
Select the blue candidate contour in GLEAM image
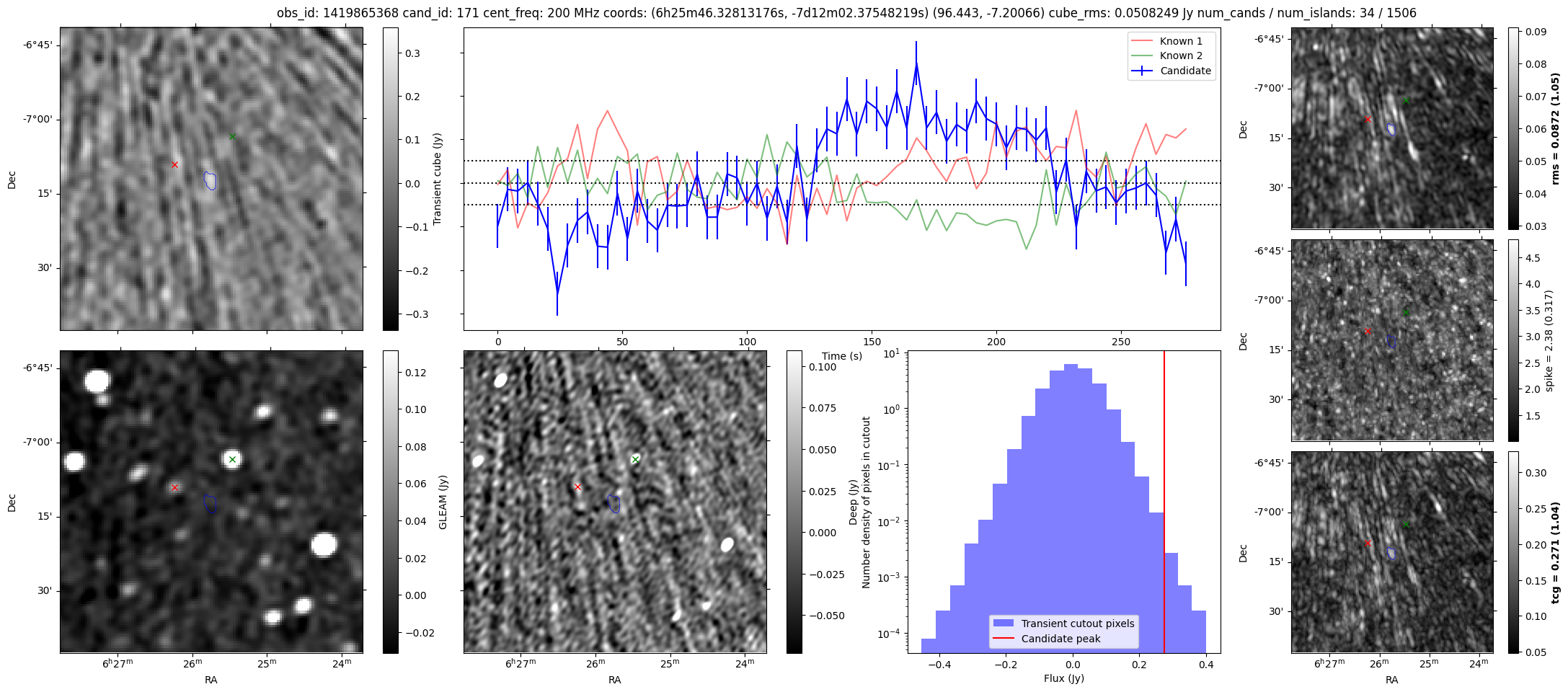(210, 503)
